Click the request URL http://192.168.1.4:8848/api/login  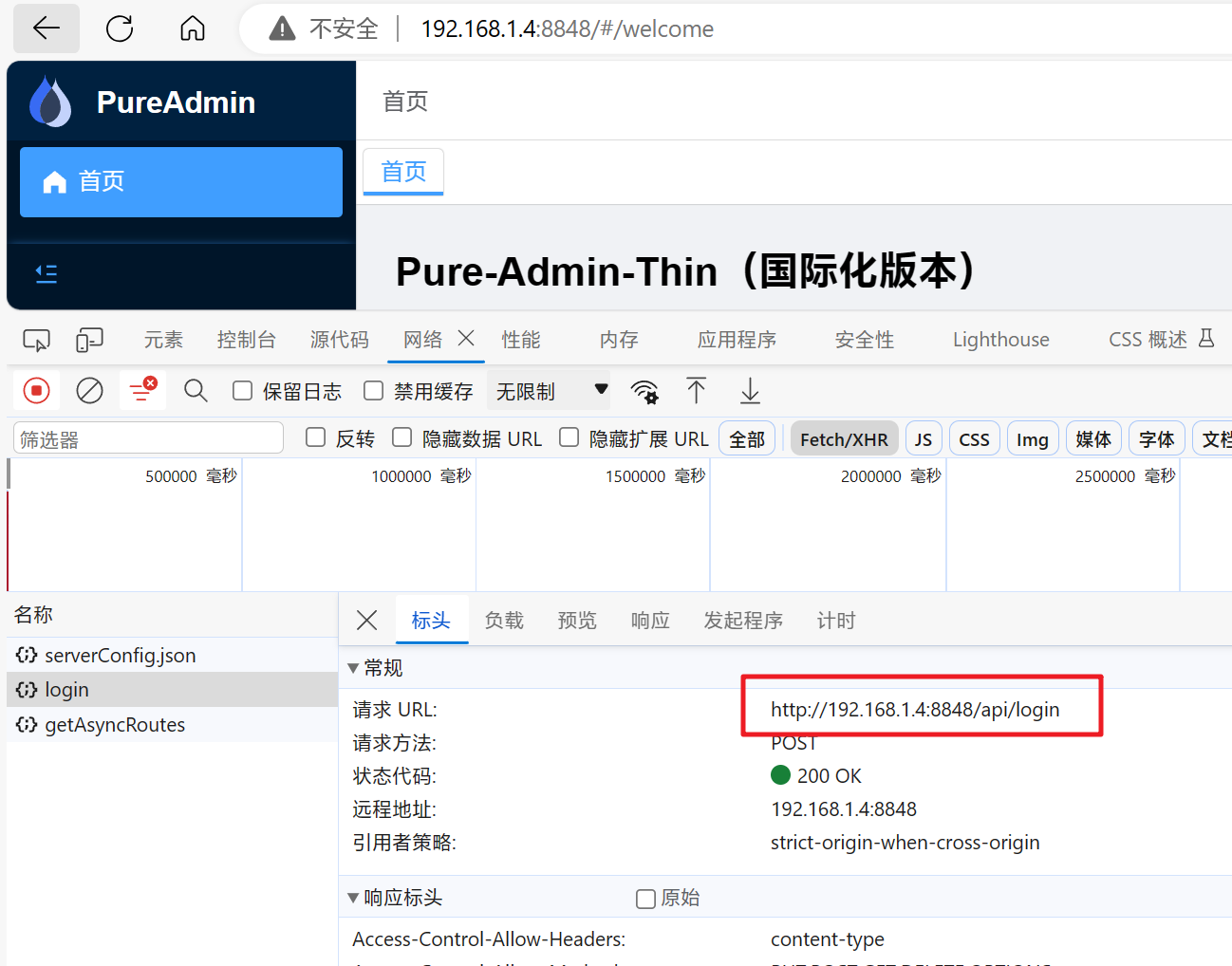pyautogui.click(x=915, y=710)
